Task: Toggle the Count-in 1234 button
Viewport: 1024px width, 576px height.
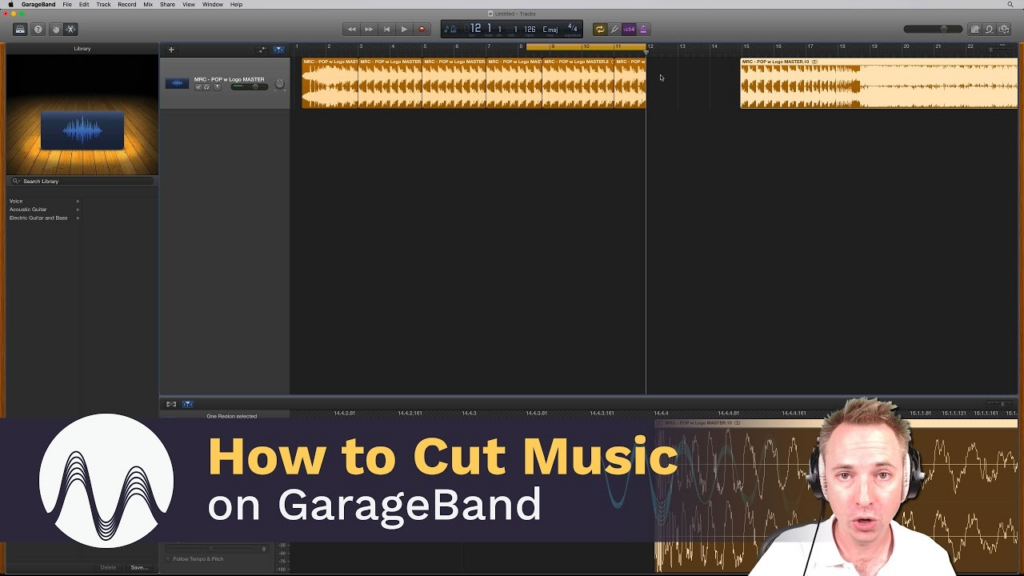Action: [x=629, y=29]
